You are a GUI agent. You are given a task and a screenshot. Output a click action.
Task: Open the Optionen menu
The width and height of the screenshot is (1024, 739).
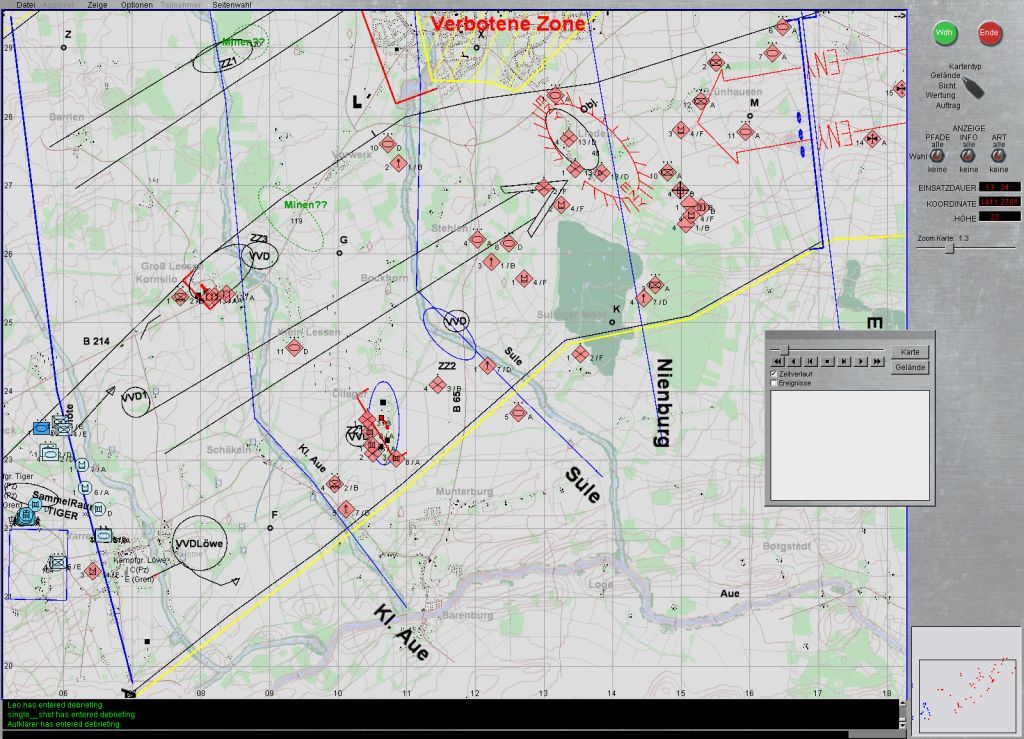click(137, 5)
